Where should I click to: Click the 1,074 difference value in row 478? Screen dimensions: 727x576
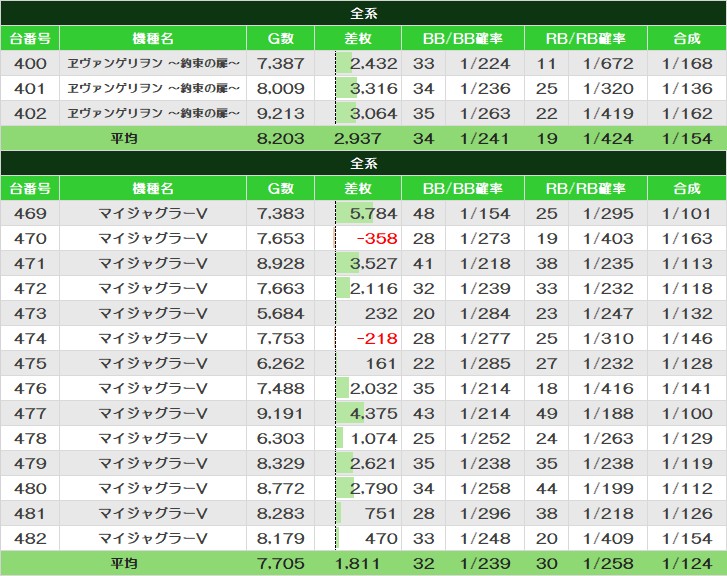tap(374, 439)
